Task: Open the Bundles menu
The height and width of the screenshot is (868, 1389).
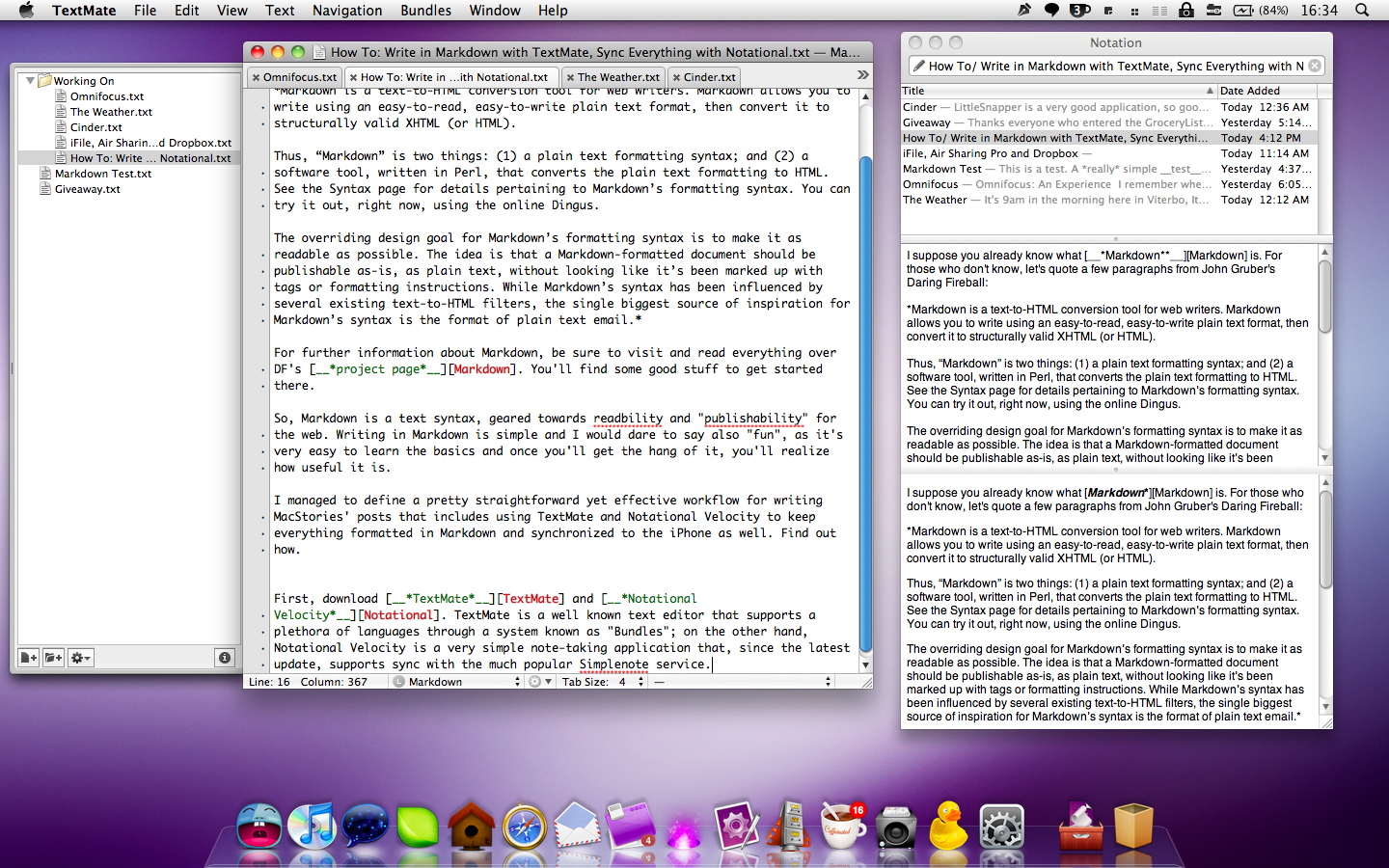Action: pyautogui.click(x=425, y=11)
